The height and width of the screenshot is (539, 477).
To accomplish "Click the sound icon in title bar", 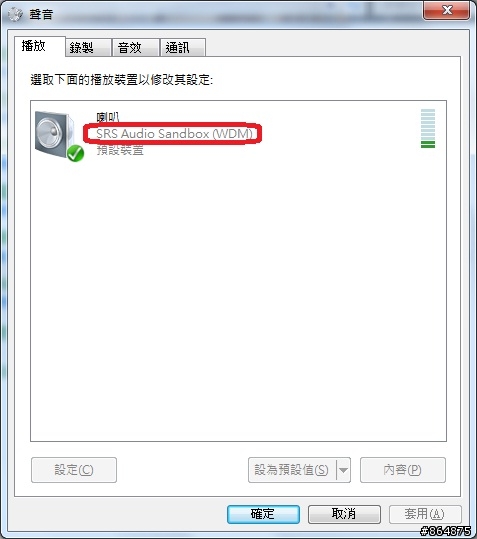I will click(15, 14).
